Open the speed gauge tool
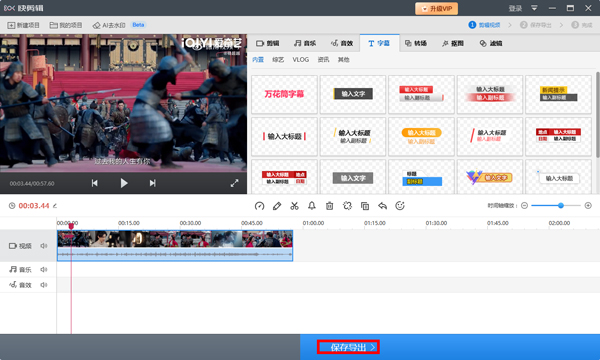 coord(259,206)
